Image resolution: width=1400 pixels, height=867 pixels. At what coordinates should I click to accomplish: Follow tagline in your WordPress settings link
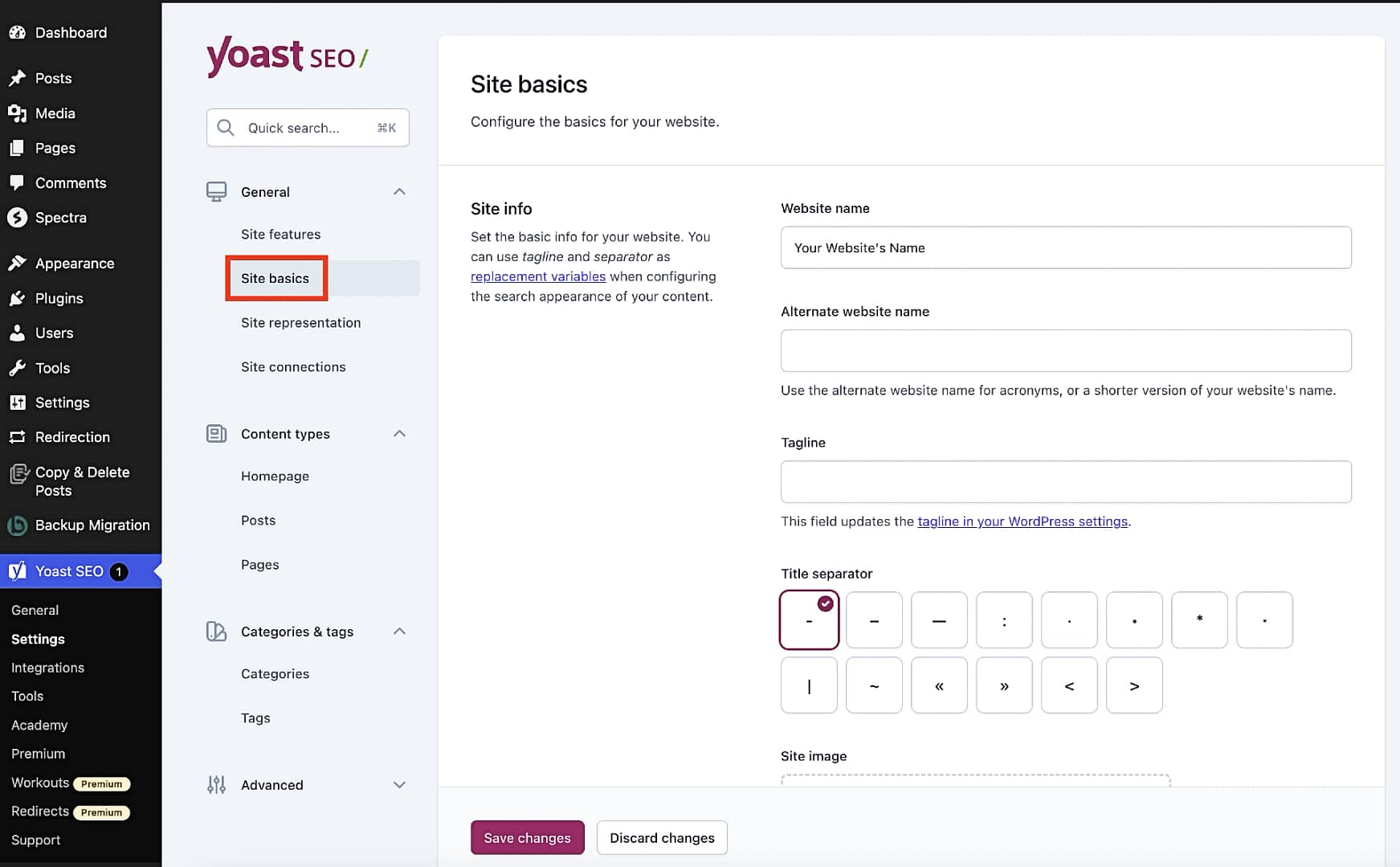pyautogui.click(x=1022, y=521)
